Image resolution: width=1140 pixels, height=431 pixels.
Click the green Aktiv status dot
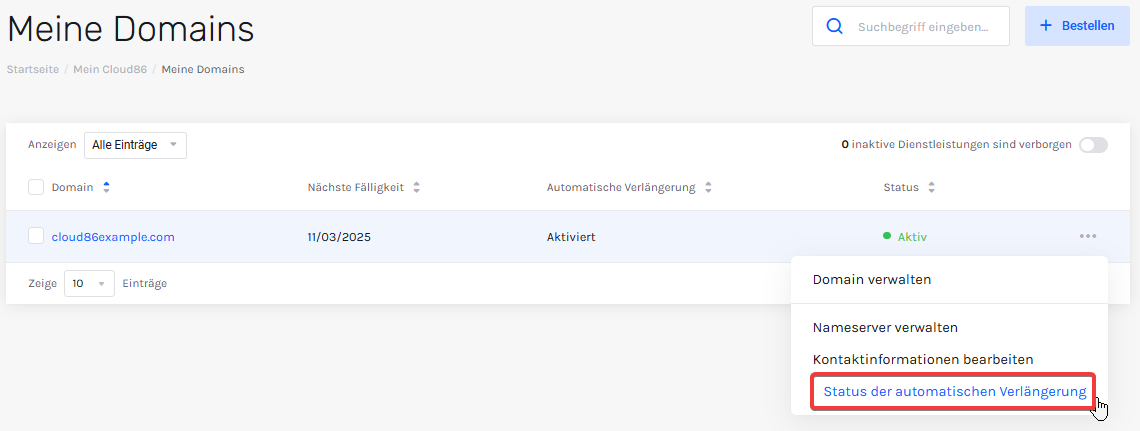(886, 235)
